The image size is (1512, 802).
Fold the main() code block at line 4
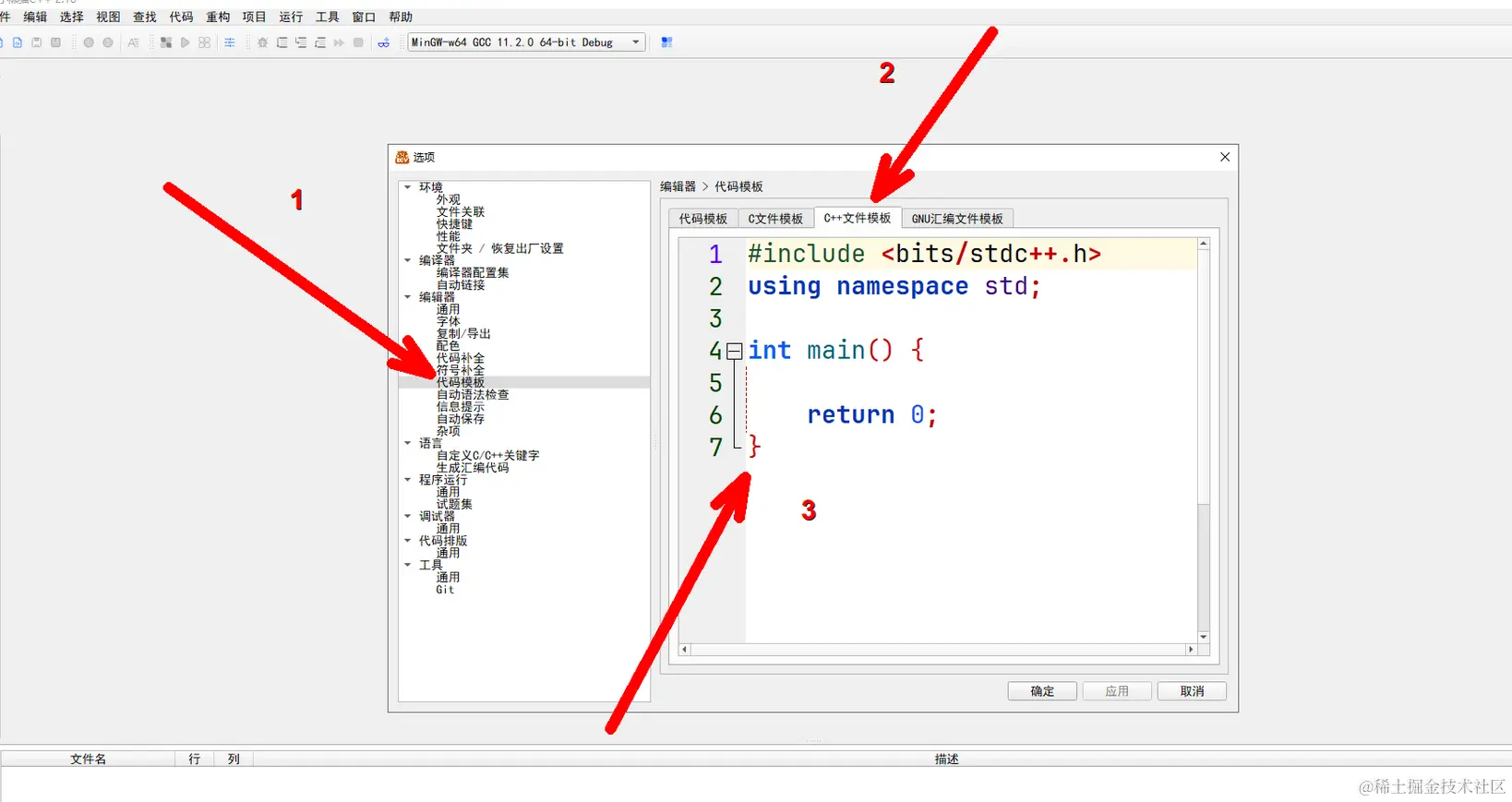pos(734,351)
